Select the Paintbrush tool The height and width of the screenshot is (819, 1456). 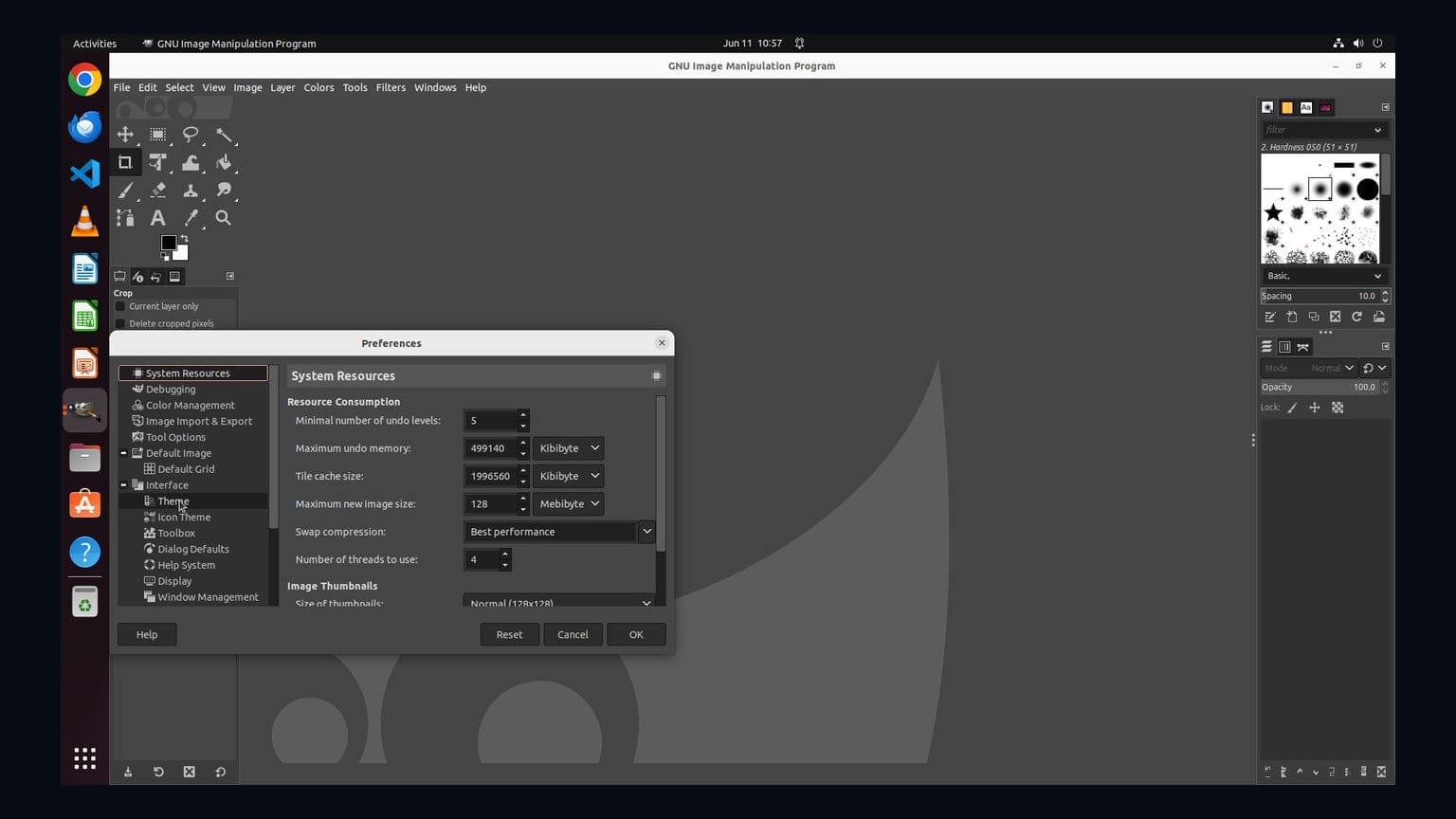tap(125, 191)
